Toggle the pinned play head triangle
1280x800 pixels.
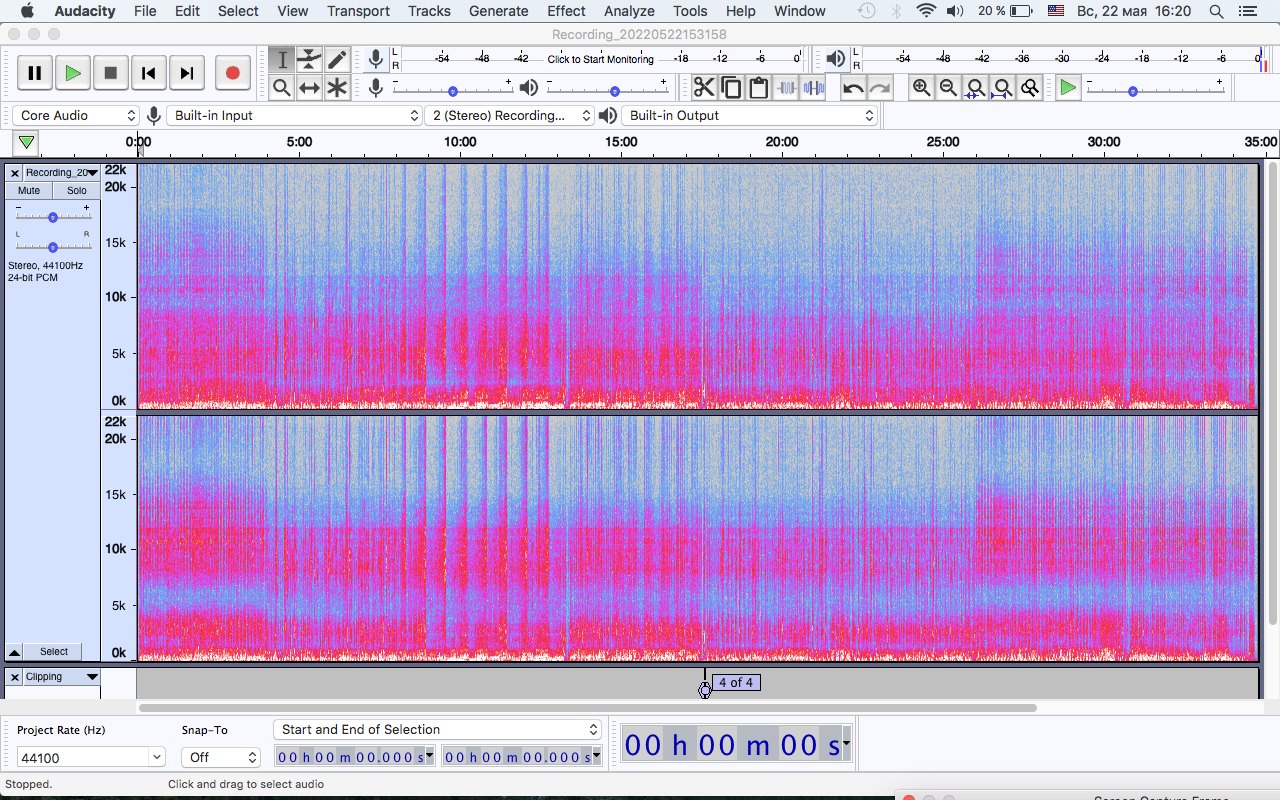[x=27, y=143]
